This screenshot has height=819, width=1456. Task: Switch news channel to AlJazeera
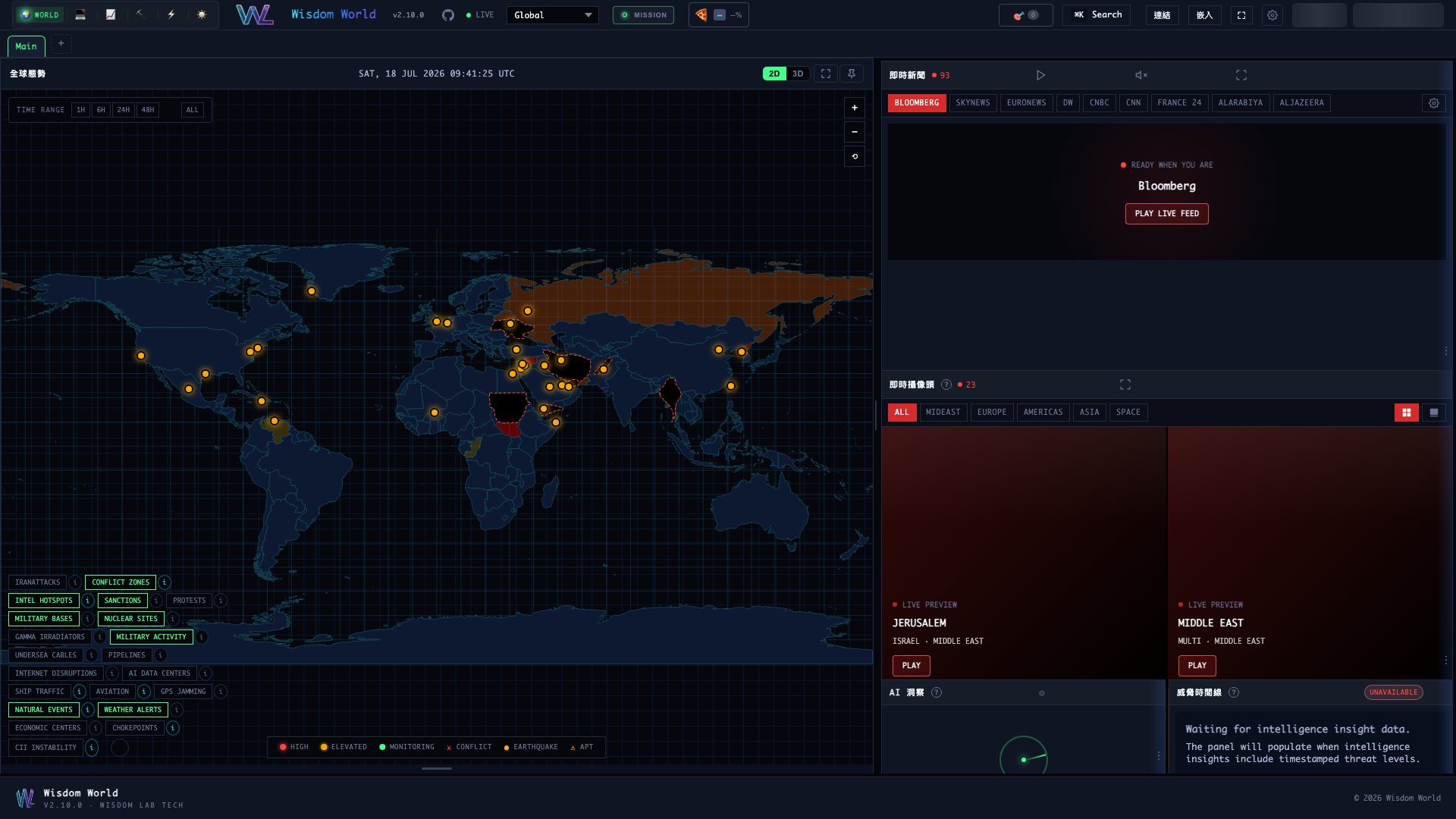click(1302, 103)
